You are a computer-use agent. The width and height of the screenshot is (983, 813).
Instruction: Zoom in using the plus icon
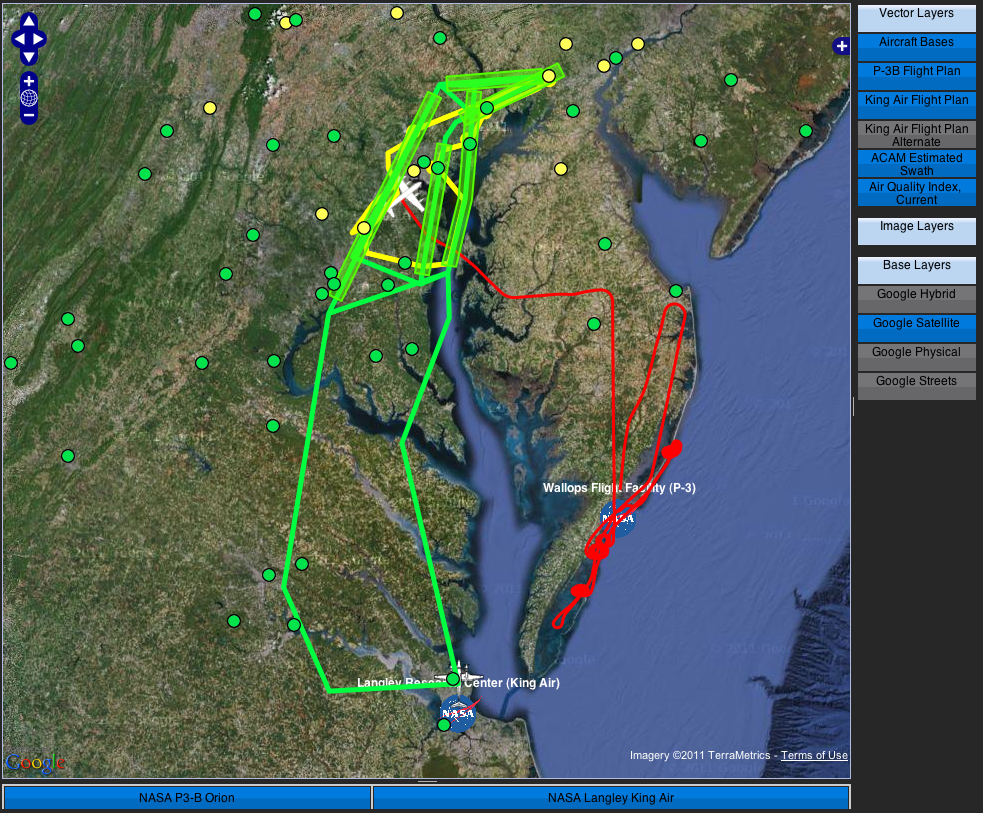29,81
